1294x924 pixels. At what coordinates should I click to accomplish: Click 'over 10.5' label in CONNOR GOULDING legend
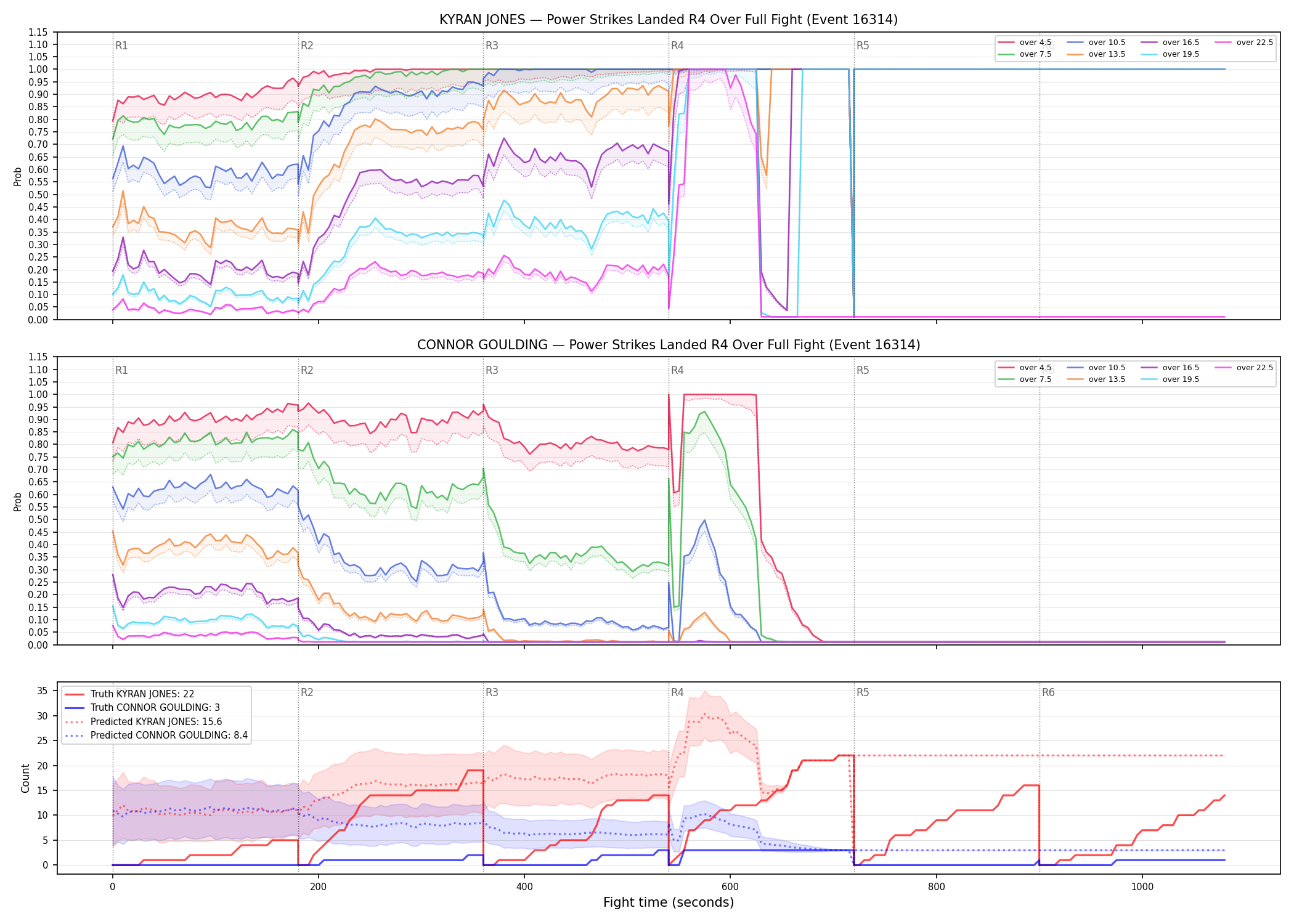click(x=1107, y=368)
